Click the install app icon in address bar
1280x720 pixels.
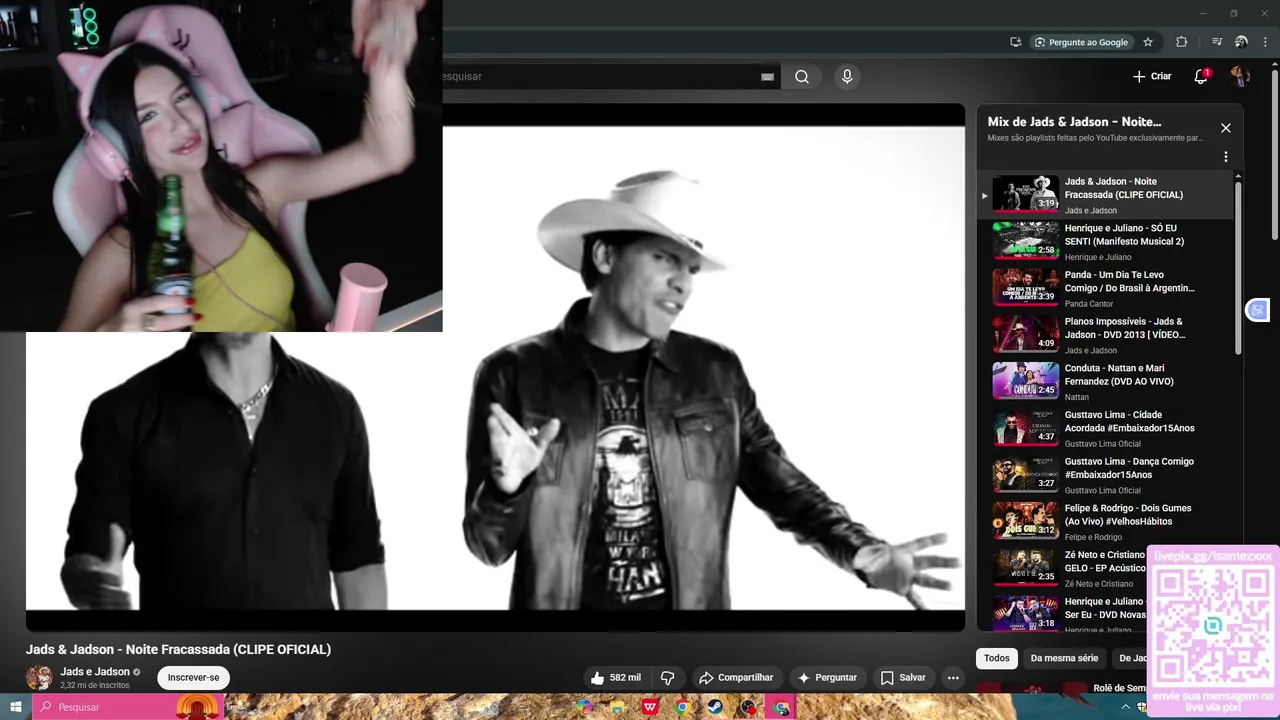click(x=1015, y=42)
